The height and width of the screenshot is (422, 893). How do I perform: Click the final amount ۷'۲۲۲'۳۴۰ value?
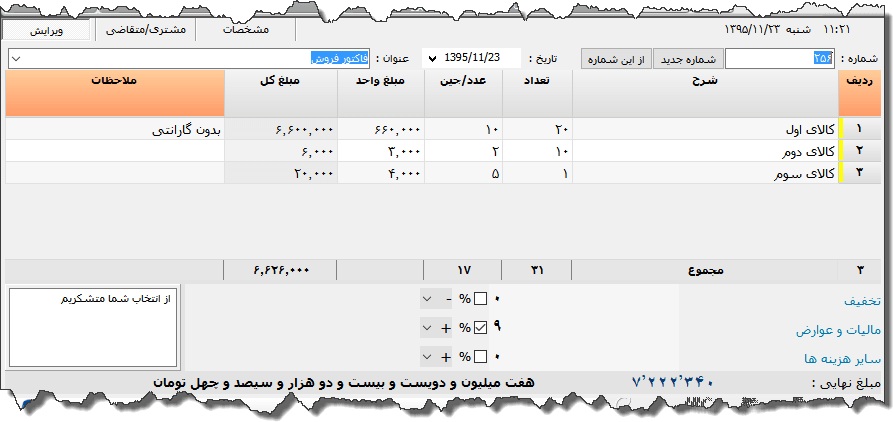tap(673, 383)
